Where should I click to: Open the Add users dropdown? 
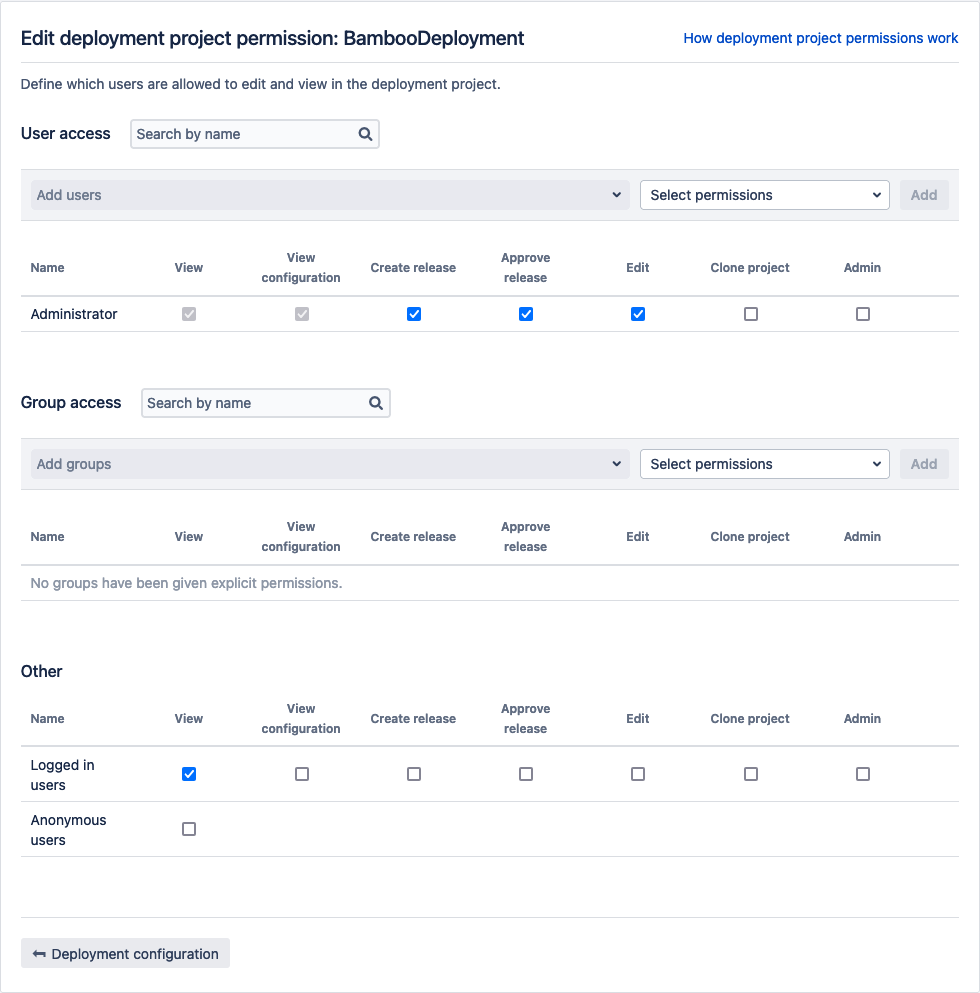point(330,195)
